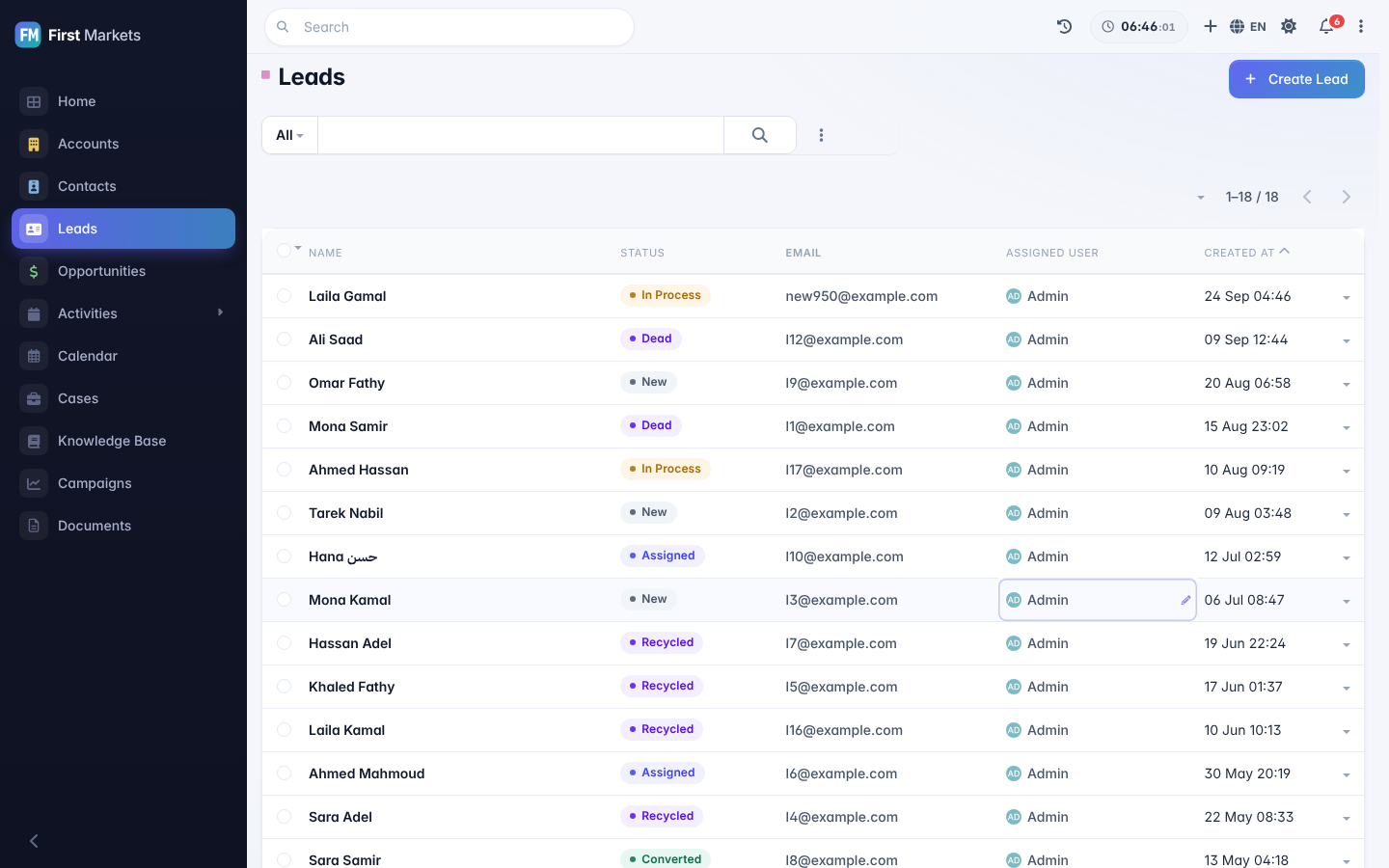Click the Knowledge Base book icon
The height and width of the screenshot is (868, 1389).
coord(34,441)
